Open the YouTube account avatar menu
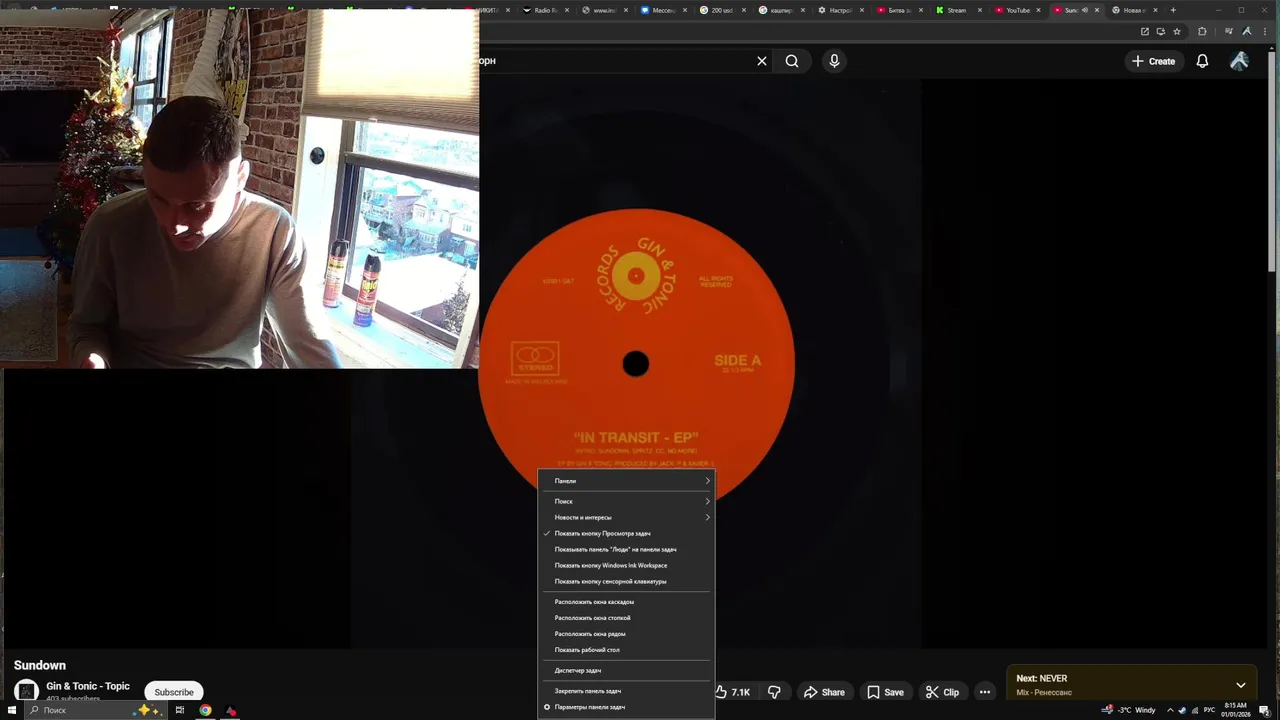1280x720 pixels. [1239, 61]
